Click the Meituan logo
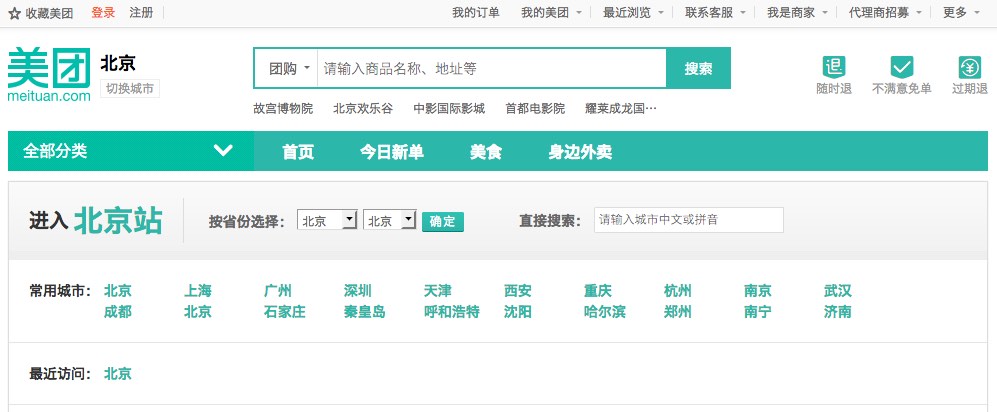The height and width of the screenshot is (412, 997). click(49, 74)
